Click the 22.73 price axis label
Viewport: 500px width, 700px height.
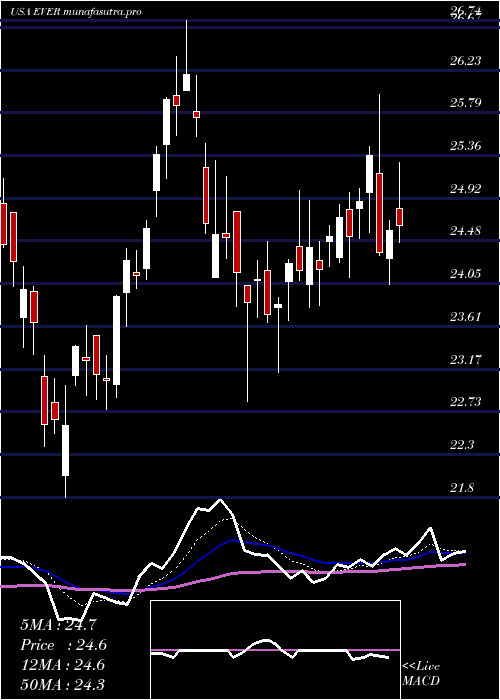(466, 402)
